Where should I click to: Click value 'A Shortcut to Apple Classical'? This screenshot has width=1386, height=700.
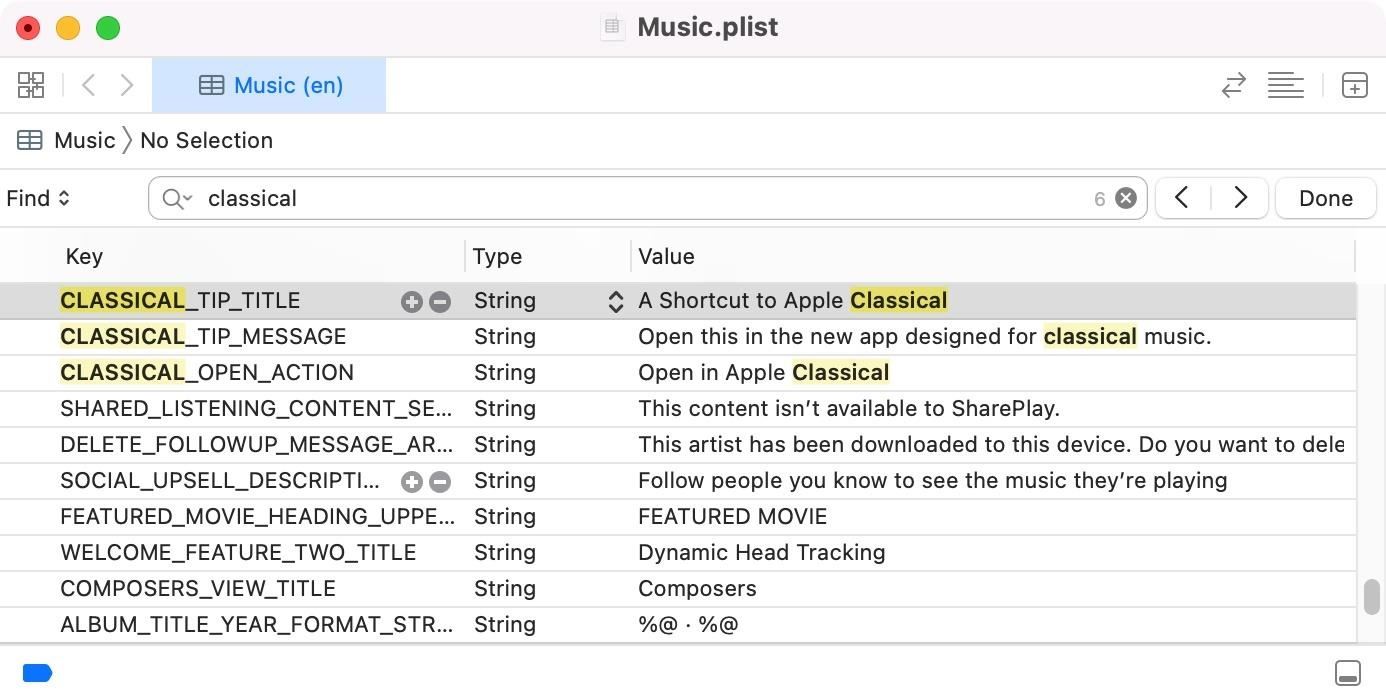coord(793,300)
